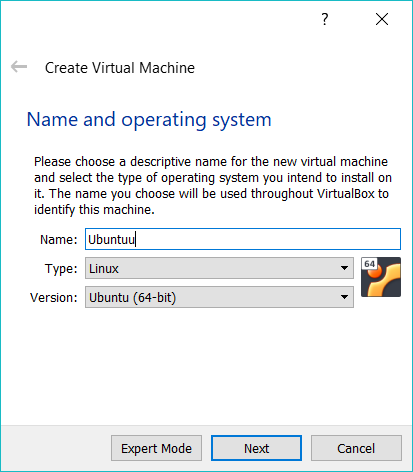Viewport: 413px width, 472px height.
Task: Proceed with the Next button
Action: tap(256, 448)
